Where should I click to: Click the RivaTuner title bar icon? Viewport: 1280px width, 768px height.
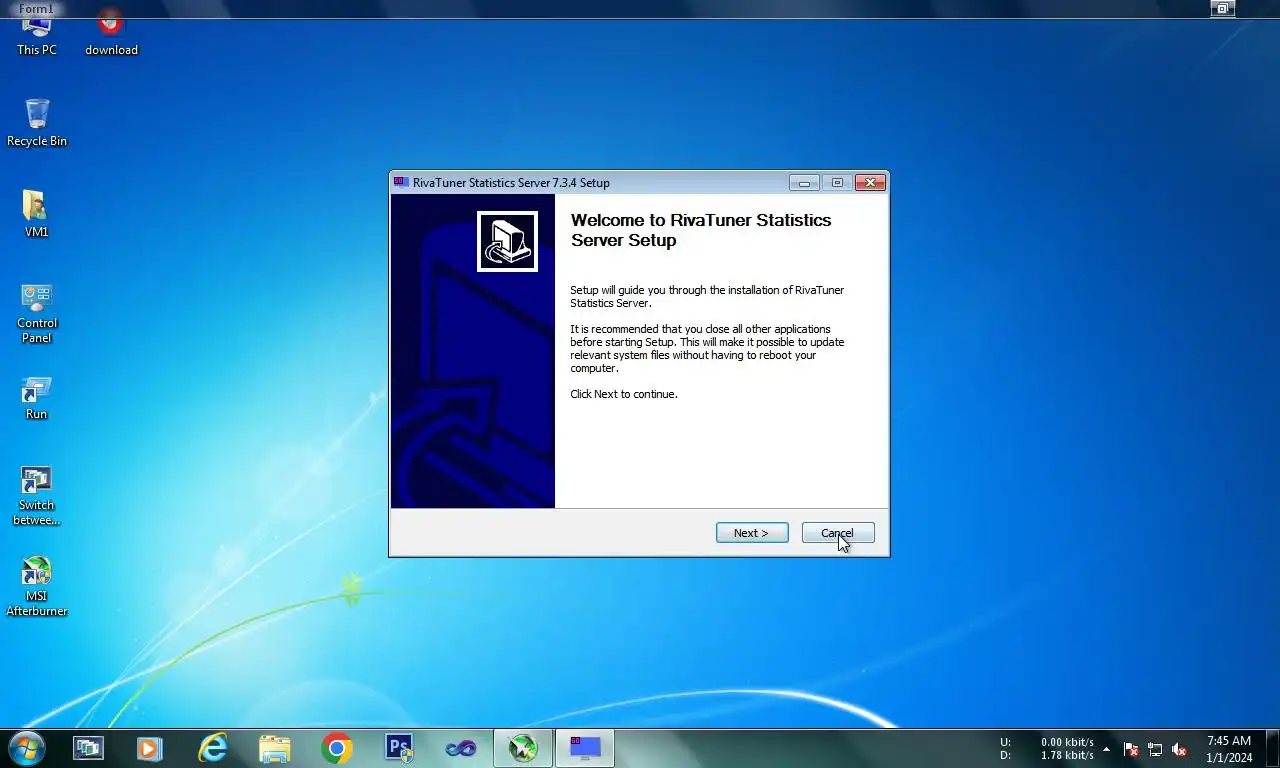click(401, 182)
